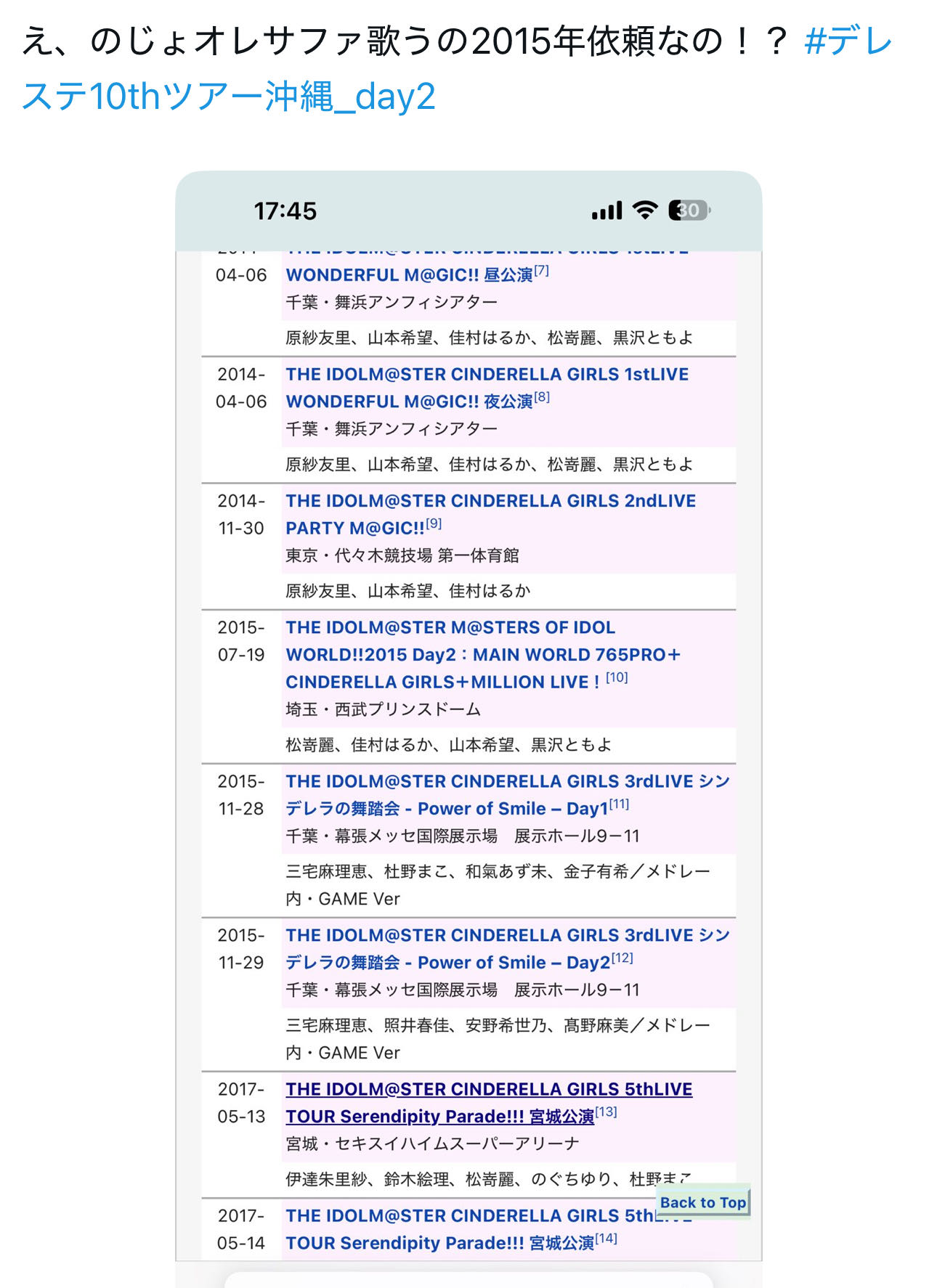
Task: Tap the 17:45 clock in status bar
Action: (285, 211)
